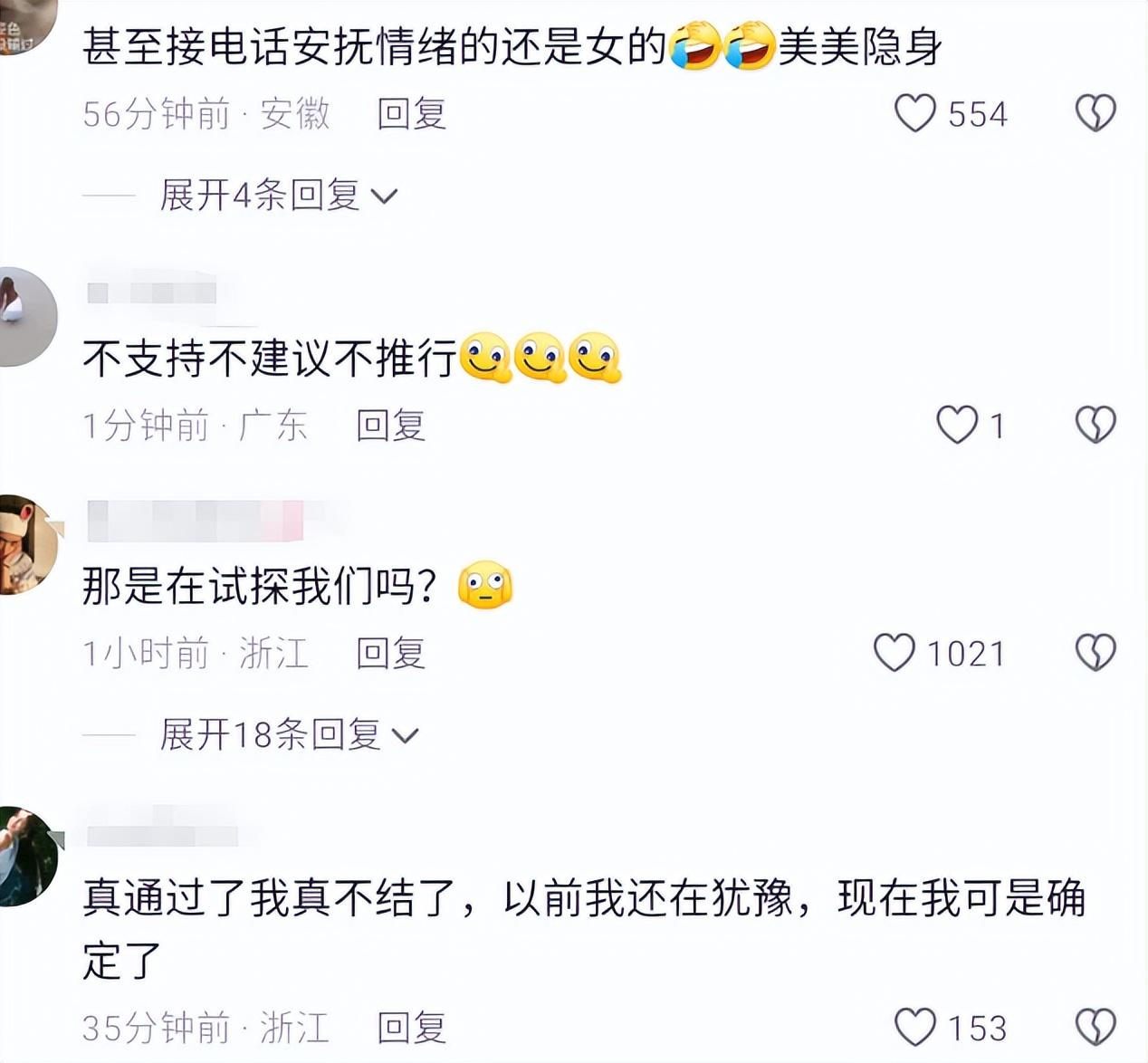Open avatar of 不支持不建议不推行 commenter

[27, 317]
